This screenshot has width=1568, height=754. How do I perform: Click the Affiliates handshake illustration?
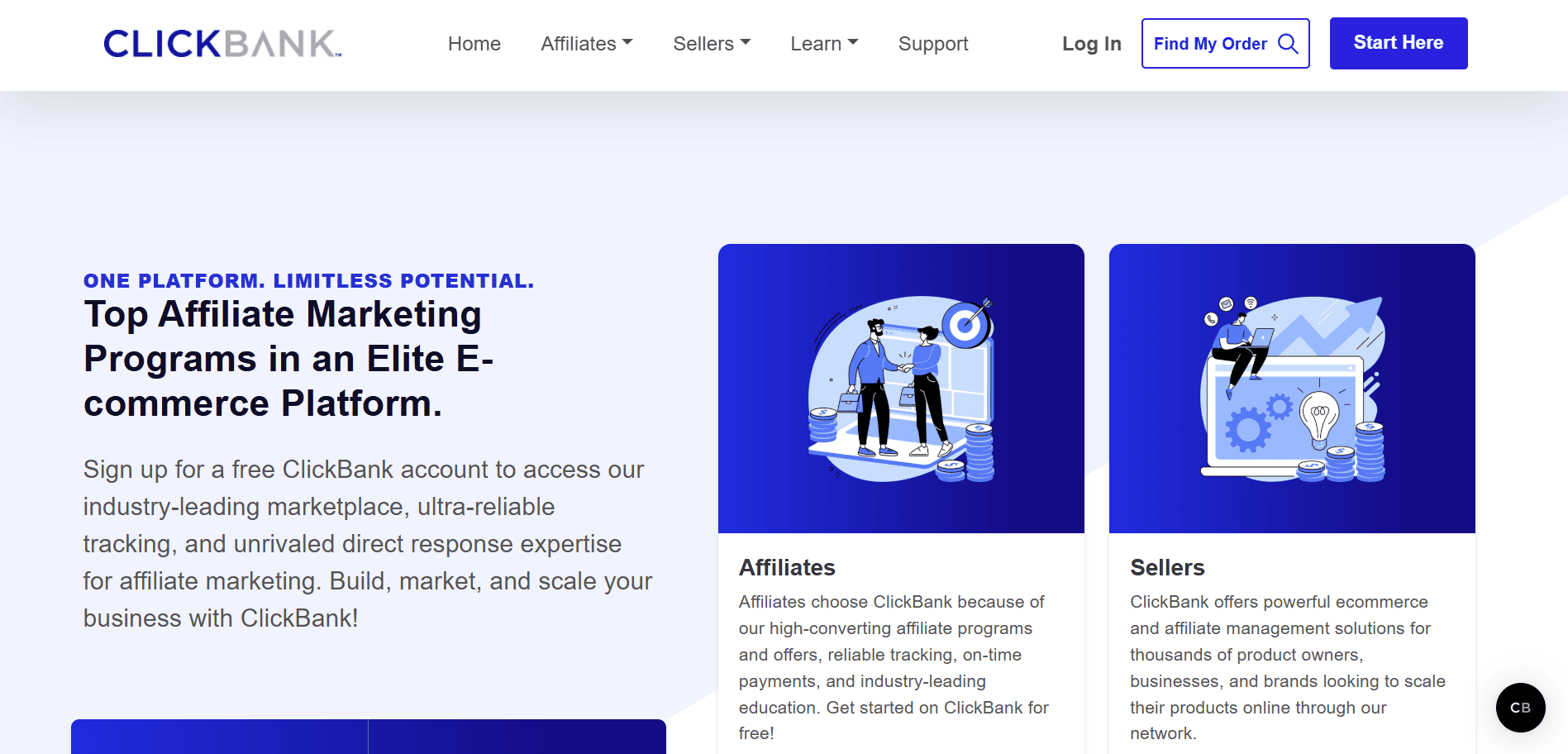coord(901,389)
